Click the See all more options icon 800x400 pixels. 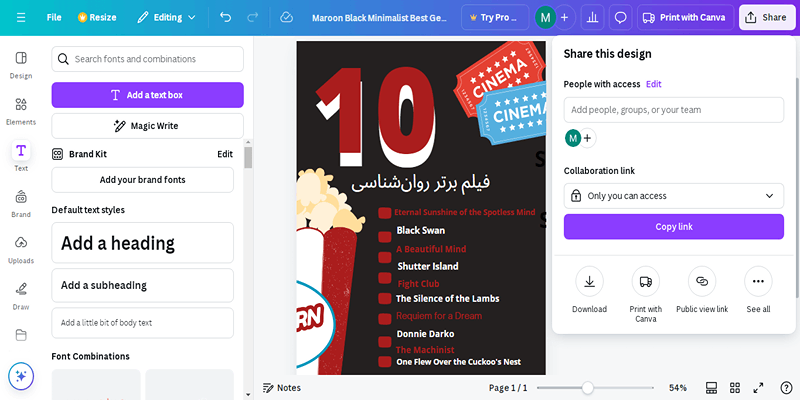pyautogui.click(x=758, y=281)
